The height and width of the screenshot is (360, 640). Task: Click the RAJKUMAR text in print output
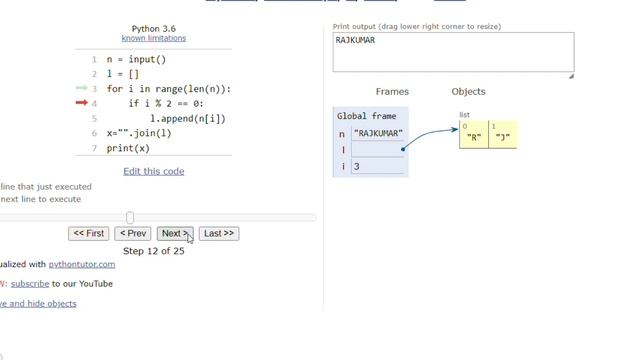coord(355,40)
